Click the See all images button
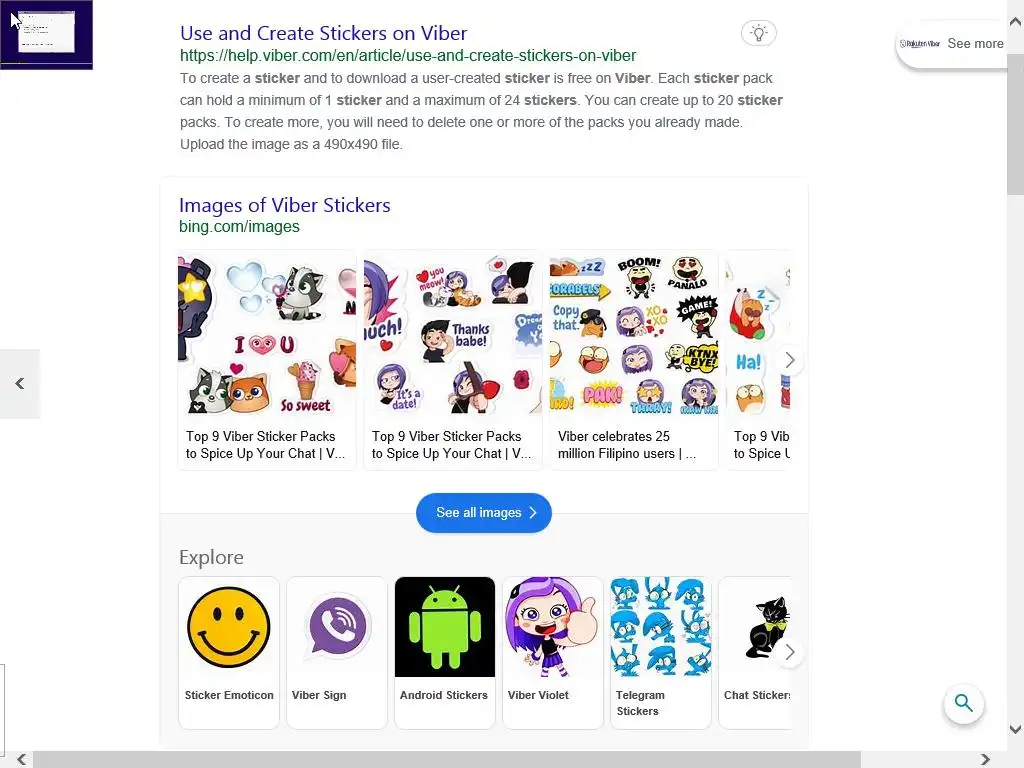 coord(484,513)
